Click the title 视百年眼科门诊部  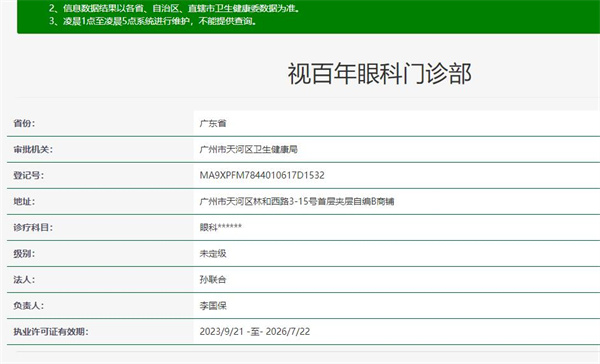click(x=379, y=73)
